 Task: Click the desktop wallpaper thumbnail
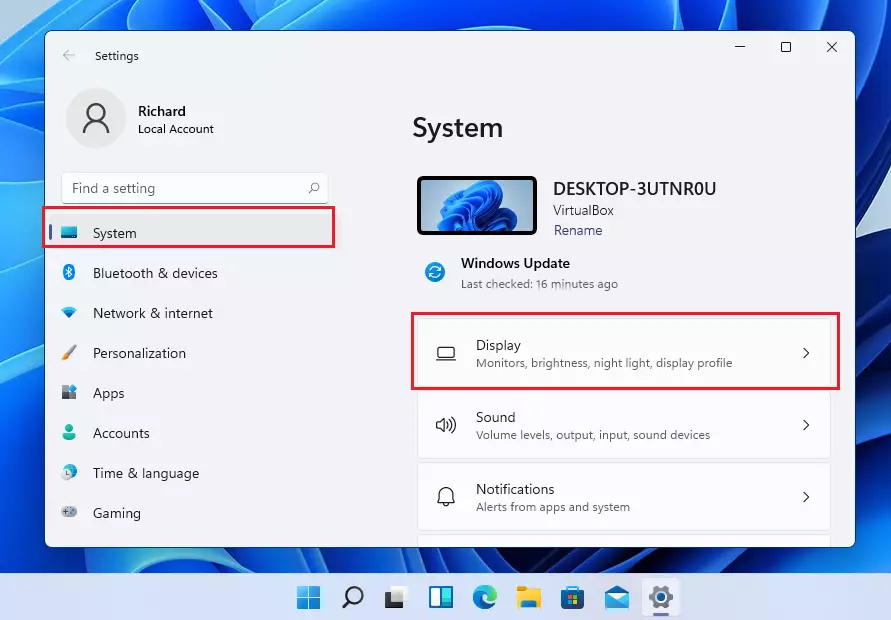pyautogui.click(x=477, y=205)
